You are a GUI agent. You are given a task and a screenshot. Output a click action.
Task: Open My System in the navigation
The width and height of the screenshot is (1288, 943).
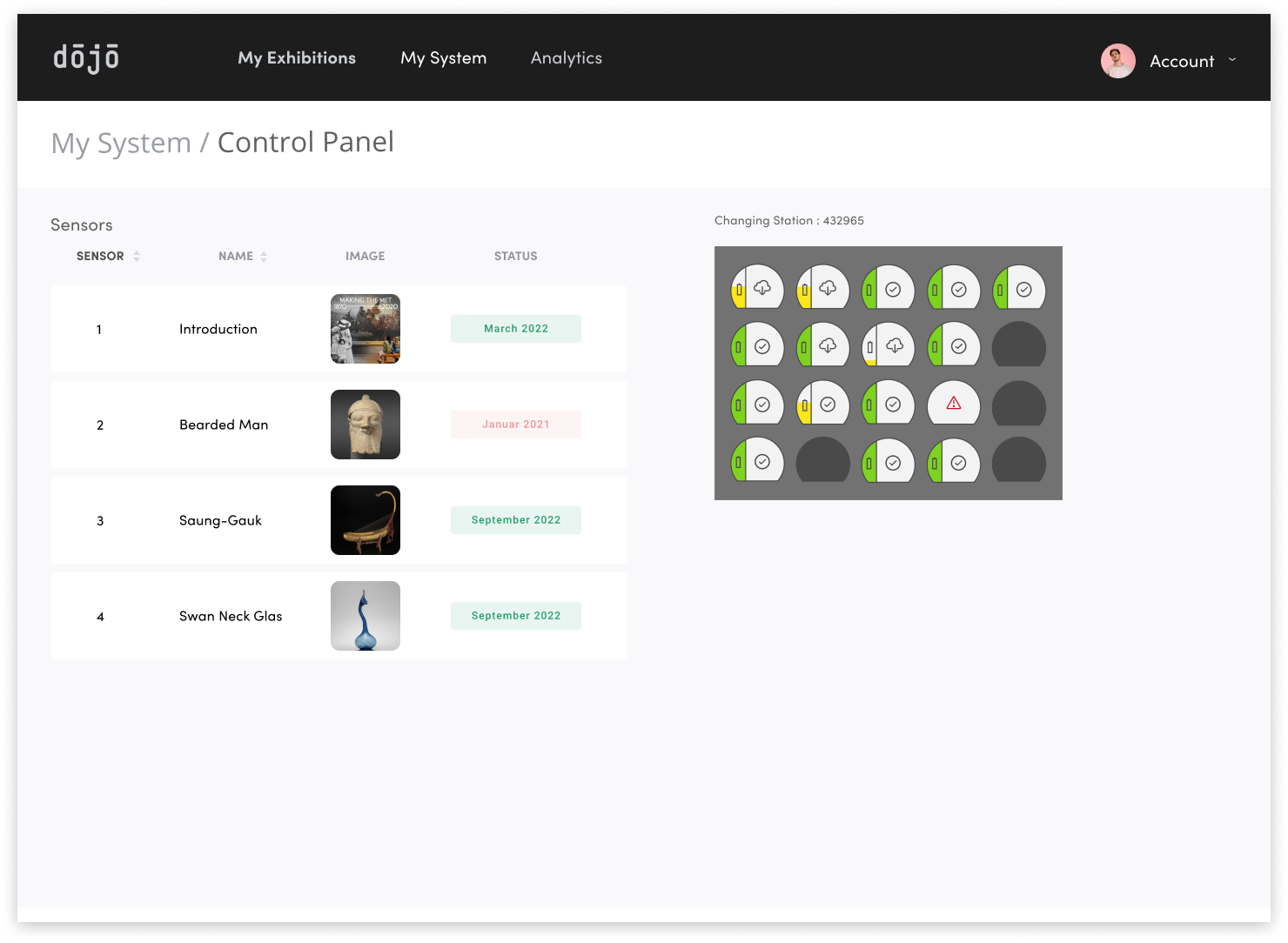[x=444, y=58]
